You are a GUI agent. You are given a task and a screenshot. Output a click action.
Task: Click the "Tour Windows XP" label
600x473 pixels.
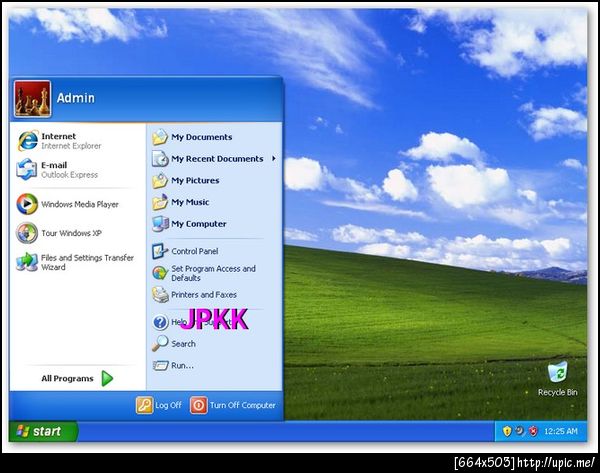click(72, 233)
